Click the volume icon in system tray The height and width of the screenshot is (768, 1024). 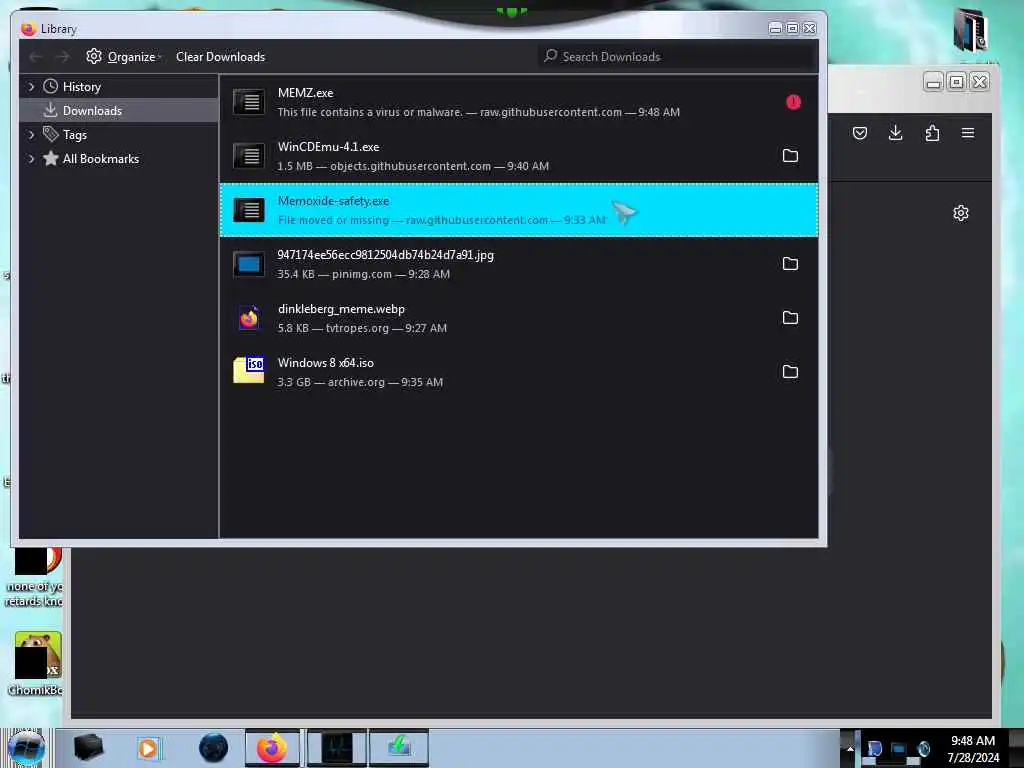pyautogui.click(x=923, y=748)
